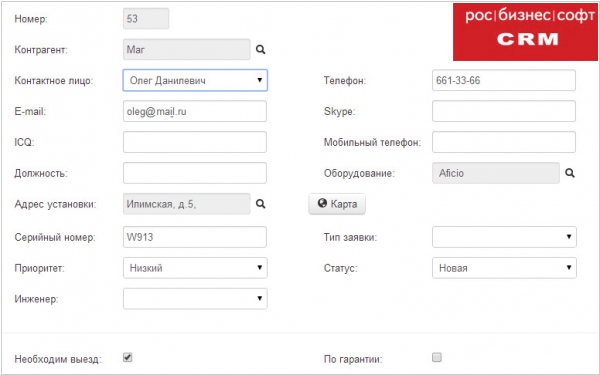600x375 pixels.
Task: Focus the Серийный номер field with W913
Action: coord(195,237)
